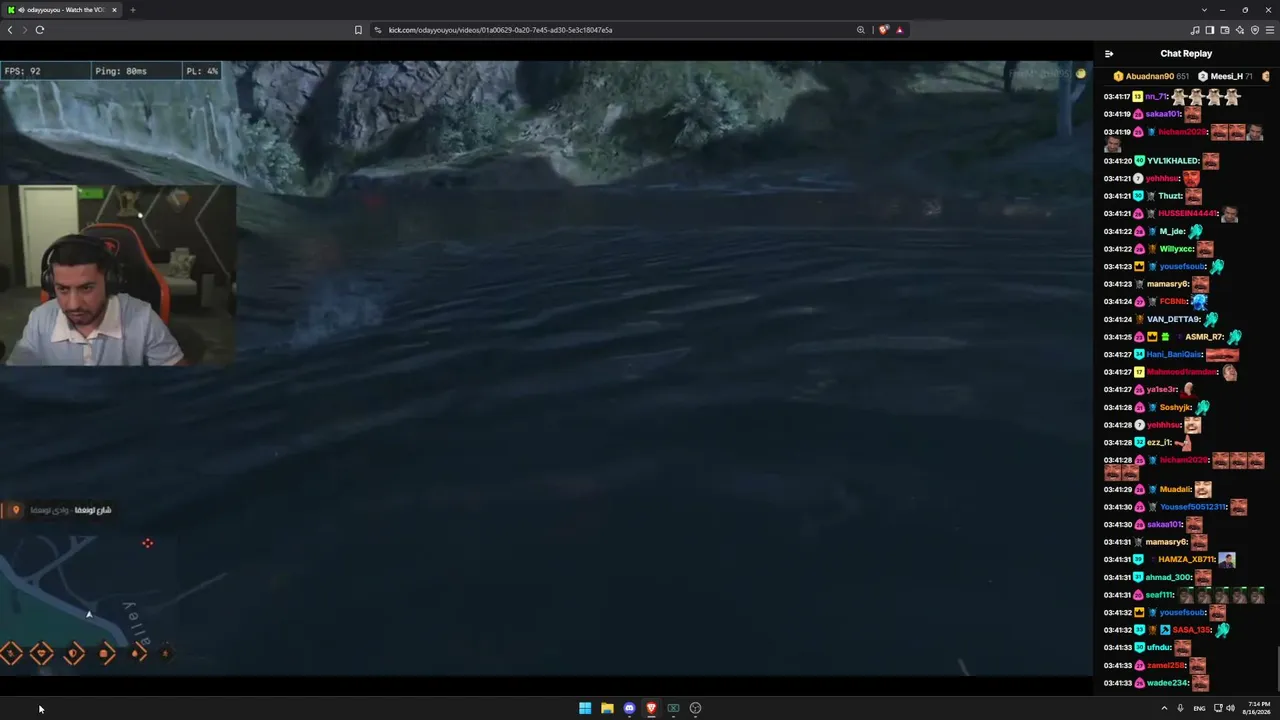Open the volume control in system tray

coord(1230,708)
